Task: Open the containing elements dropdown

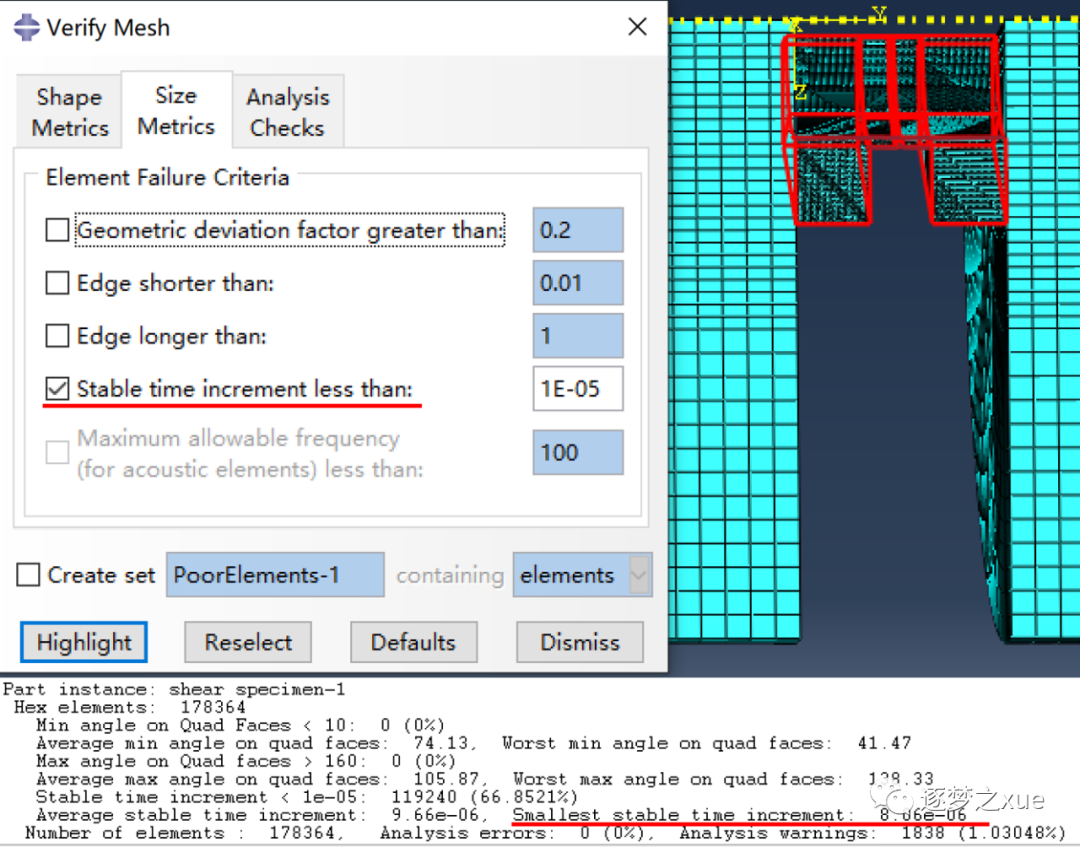Action: (x=582, y=575)
